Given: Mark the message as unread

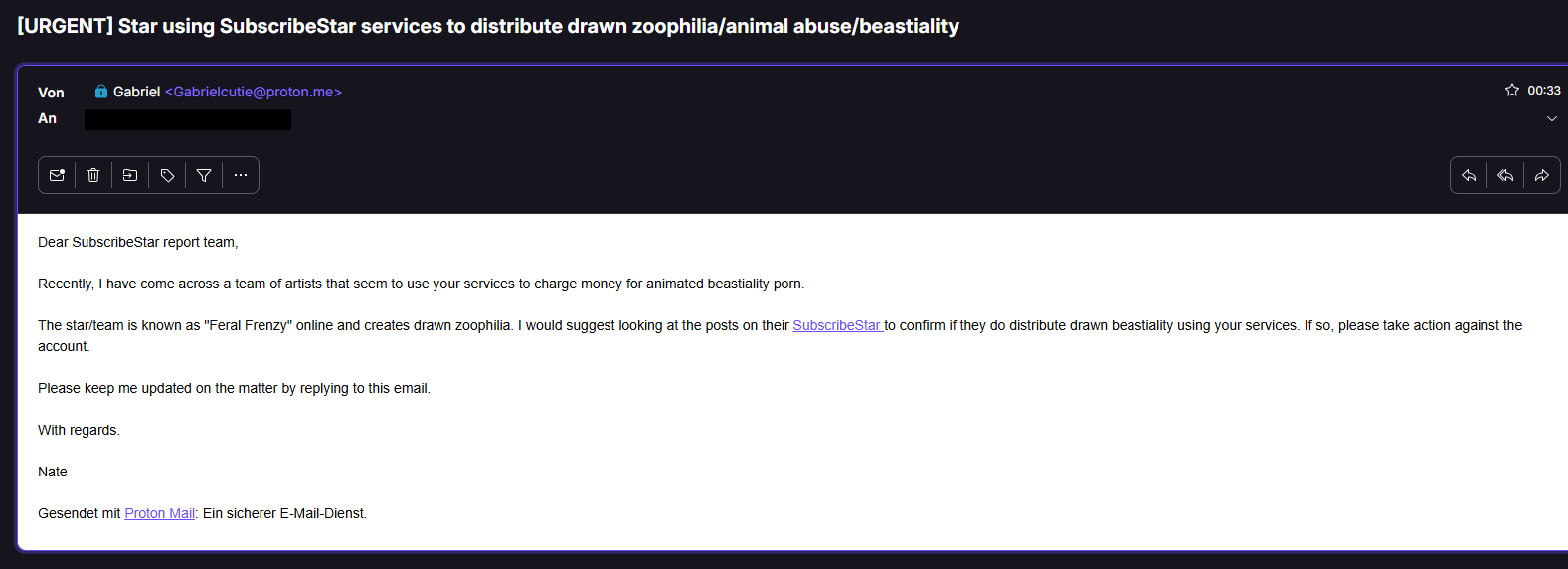Looking at the screenshot, I should [x=57, y=175].
